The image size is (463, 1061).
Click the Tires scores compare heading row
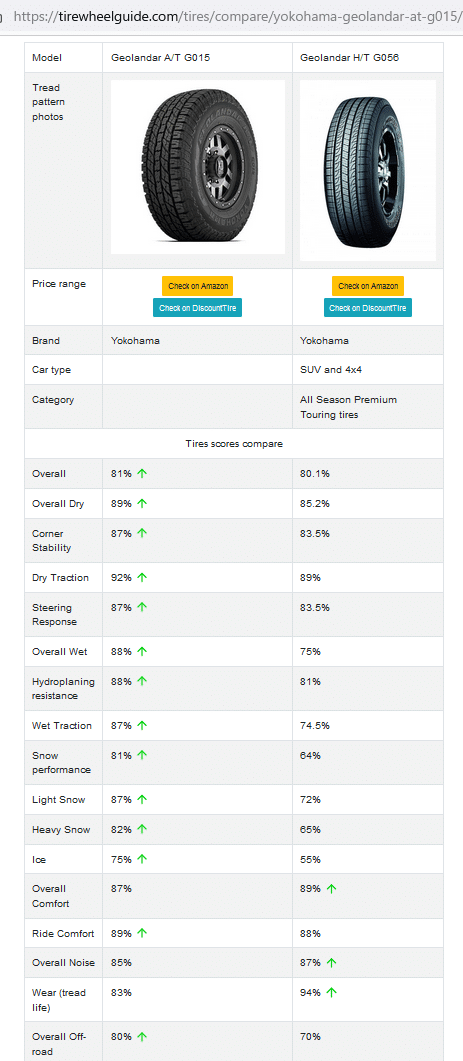(x=234, y=444)
